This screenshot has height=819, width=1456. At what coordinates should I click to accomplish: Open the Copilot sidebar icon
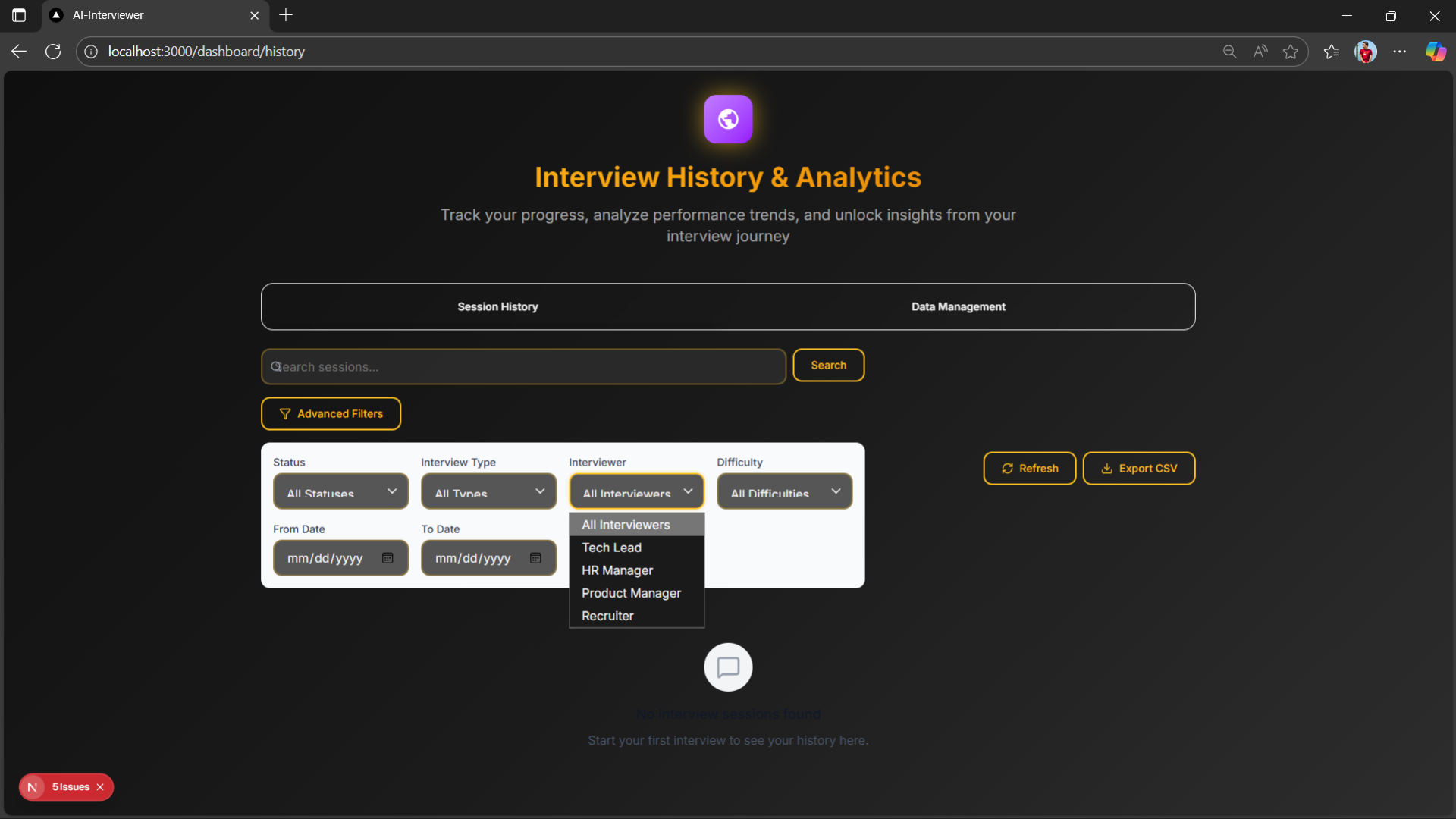(x=1435, y=52)
